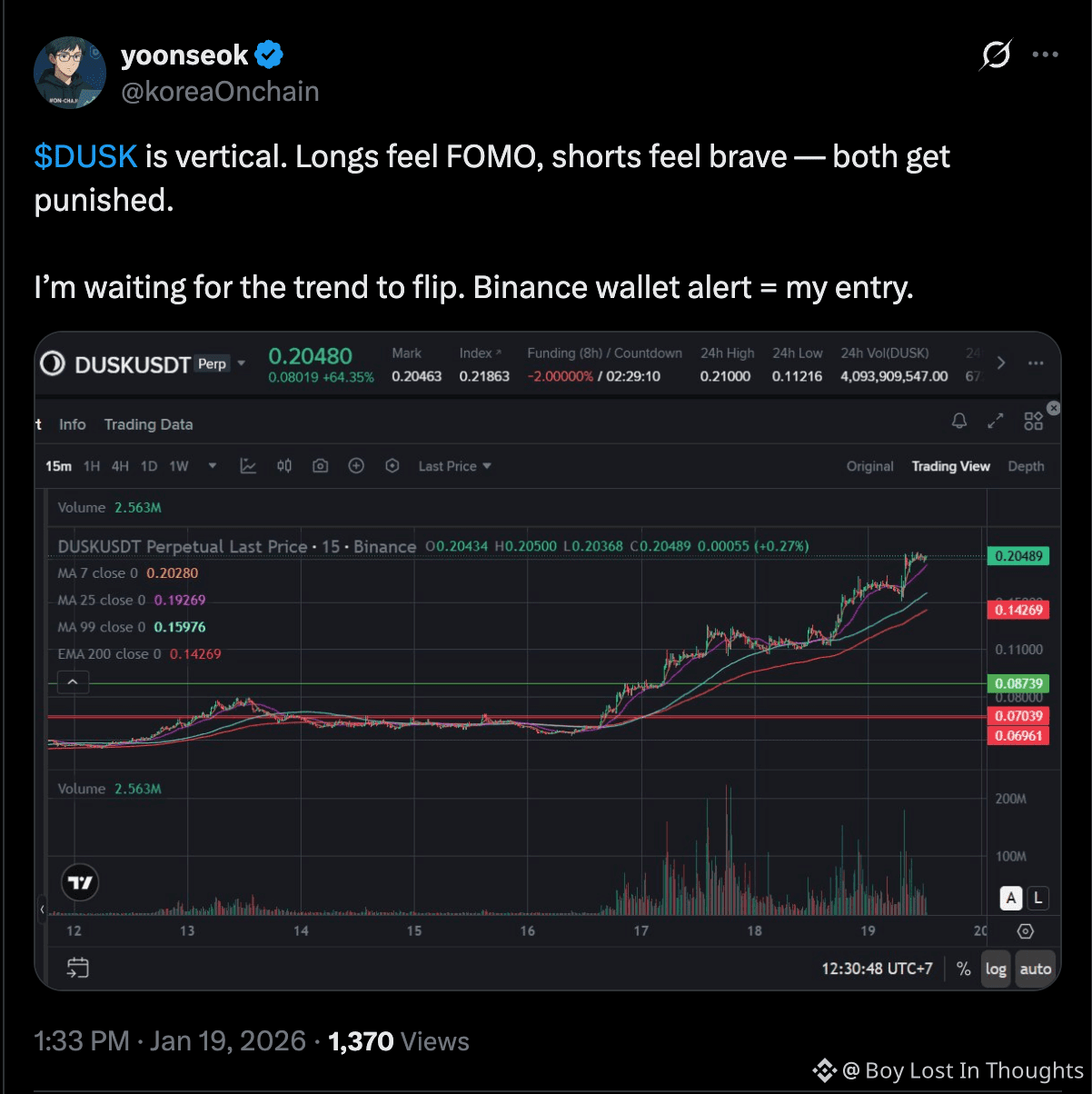The height and width of the screenshot is (1094, 1092).
Task: Expand the more timeframes dropdown arrow
Action: 213,466
